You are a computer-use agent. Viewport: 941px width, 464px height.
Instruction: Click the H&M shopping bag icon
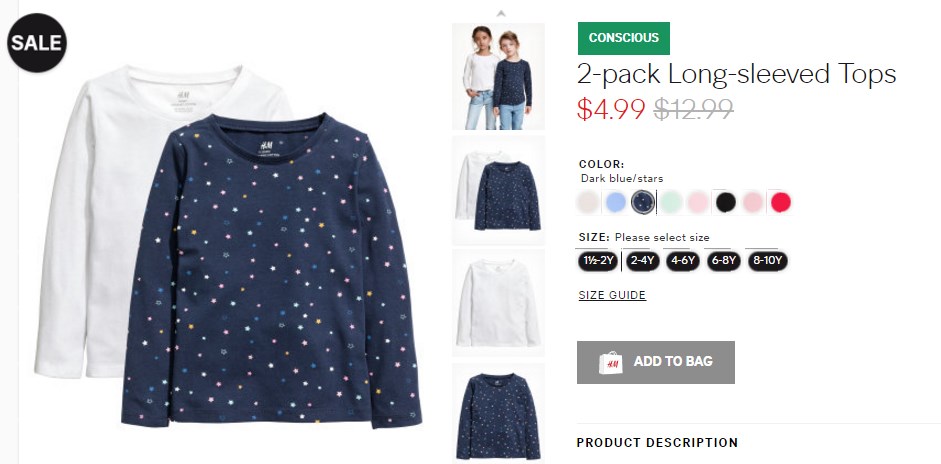coord(610,363)
